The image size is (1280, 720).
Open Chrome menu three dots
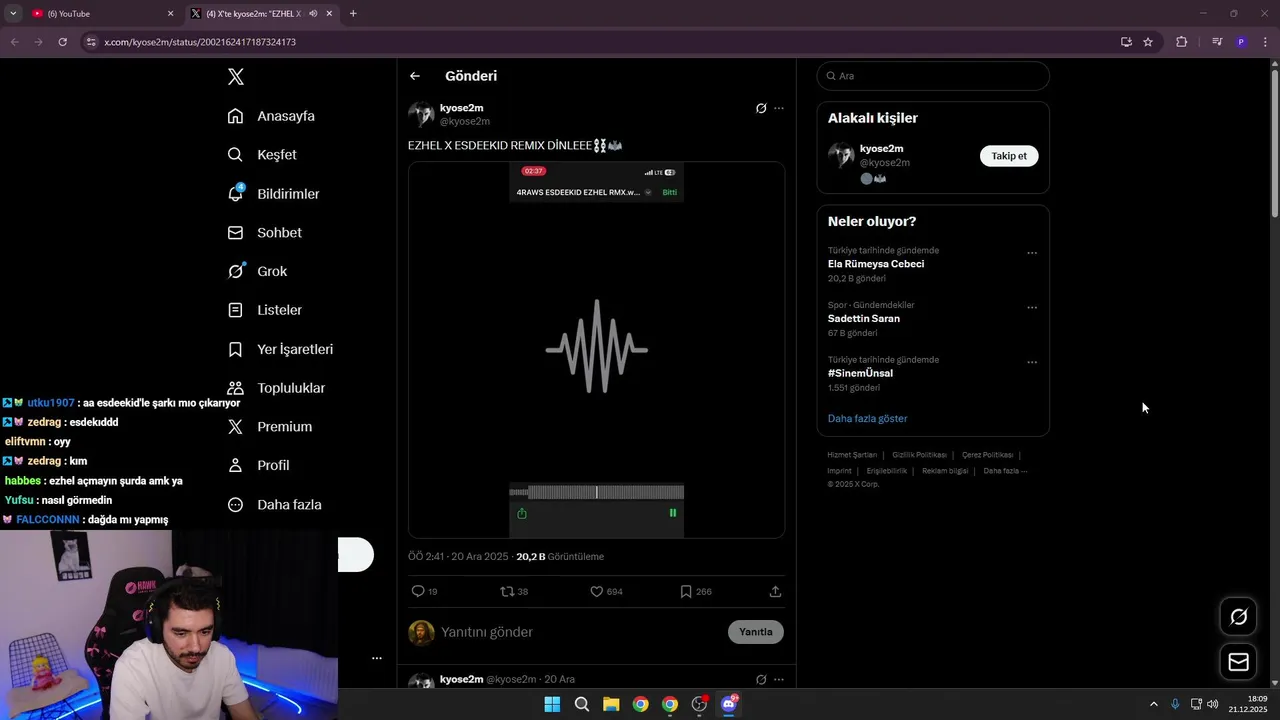pos(1266,42)
